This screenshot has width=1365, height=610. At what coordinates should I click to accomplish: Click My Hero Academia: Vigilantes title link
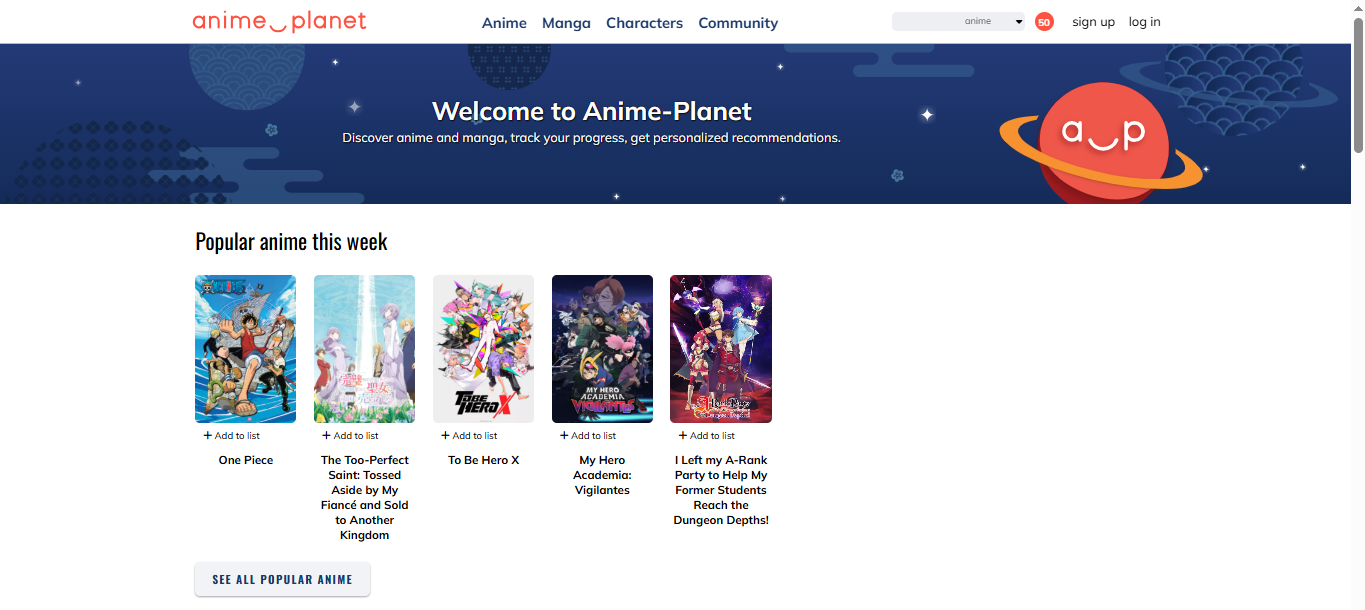pyautogui.click(x=603, y=475)
